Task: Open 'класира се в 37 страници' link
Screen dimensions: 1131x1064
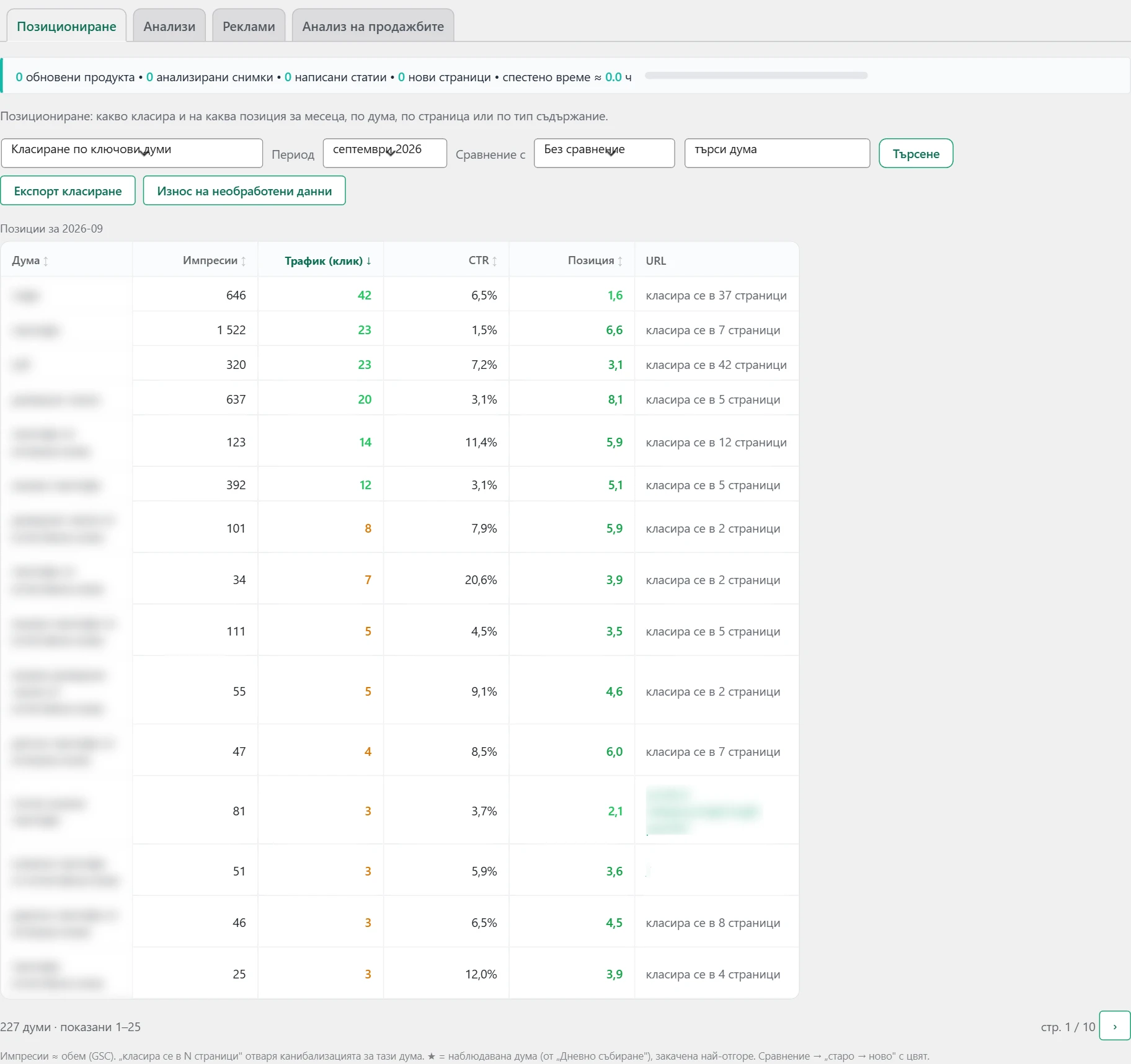Action: pyautogui.click(x=716, y=295)
